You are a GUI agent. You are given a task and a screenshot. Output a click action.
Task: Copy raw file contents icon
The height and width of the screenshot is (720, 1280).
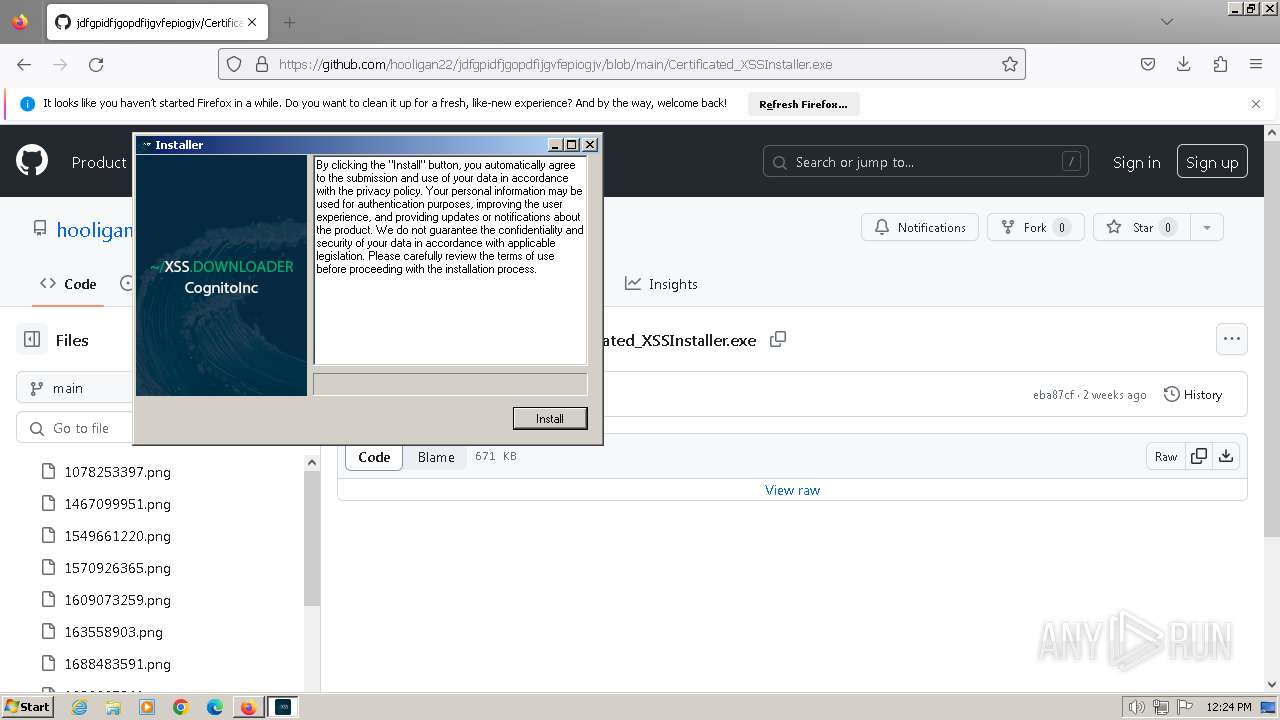pyautogui.click(x=1199, y=456)
